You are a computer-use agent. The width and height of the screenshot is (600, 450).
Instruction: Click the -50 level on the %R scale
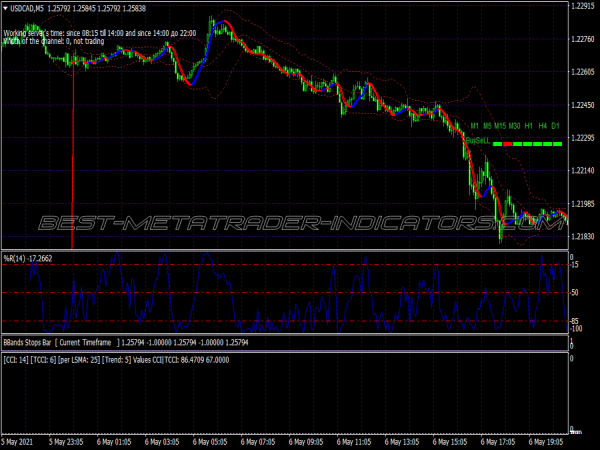point(574,292)
